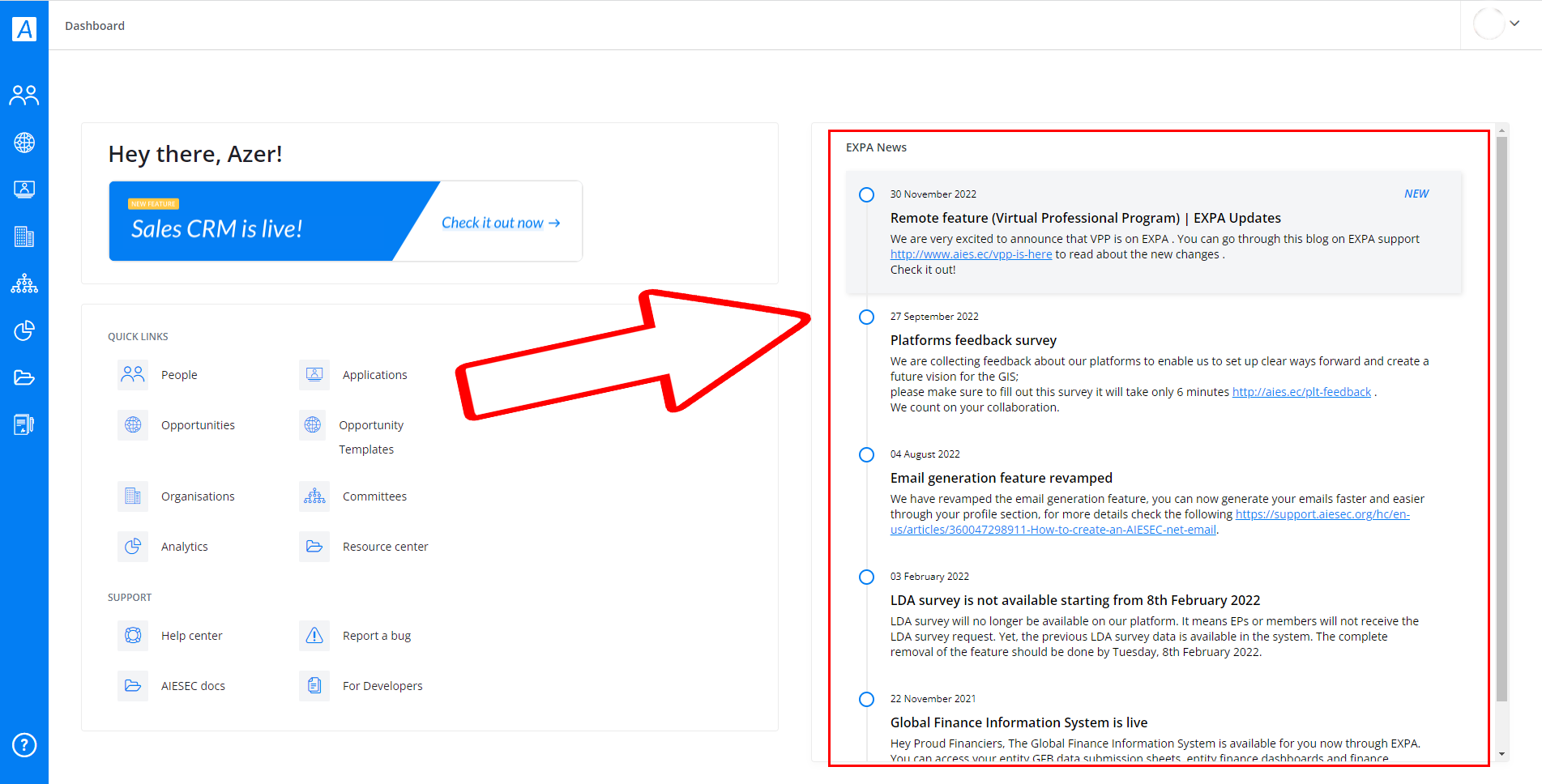Open the Opportunity Templates link label

coord(371,437)
